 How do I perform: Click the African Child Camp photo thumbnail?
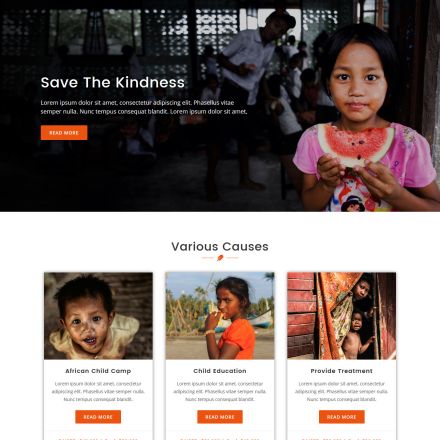click(x=98, y=316)
